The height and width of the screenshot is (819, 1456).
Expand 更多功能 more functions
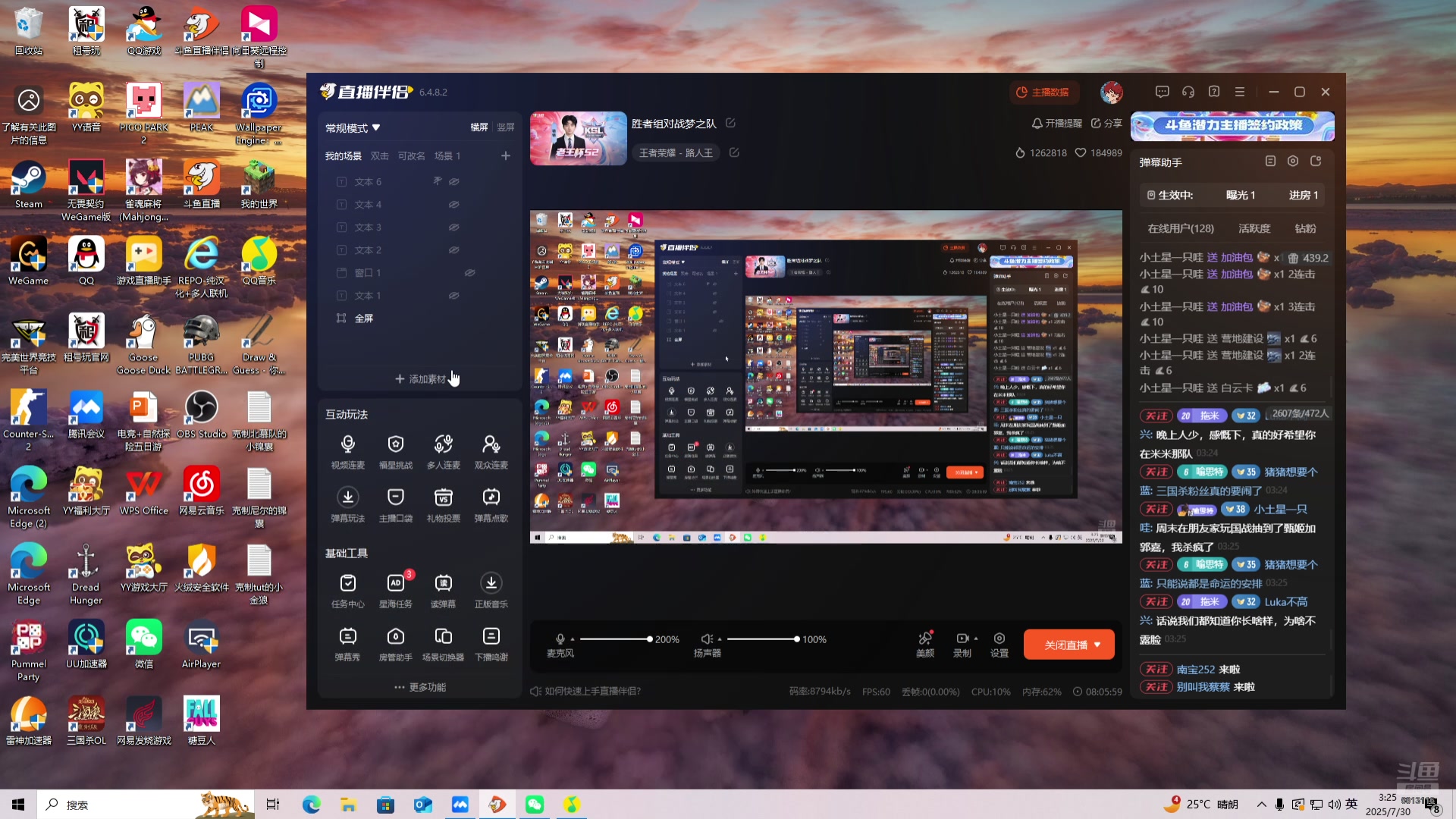click(x=420, y=687)
